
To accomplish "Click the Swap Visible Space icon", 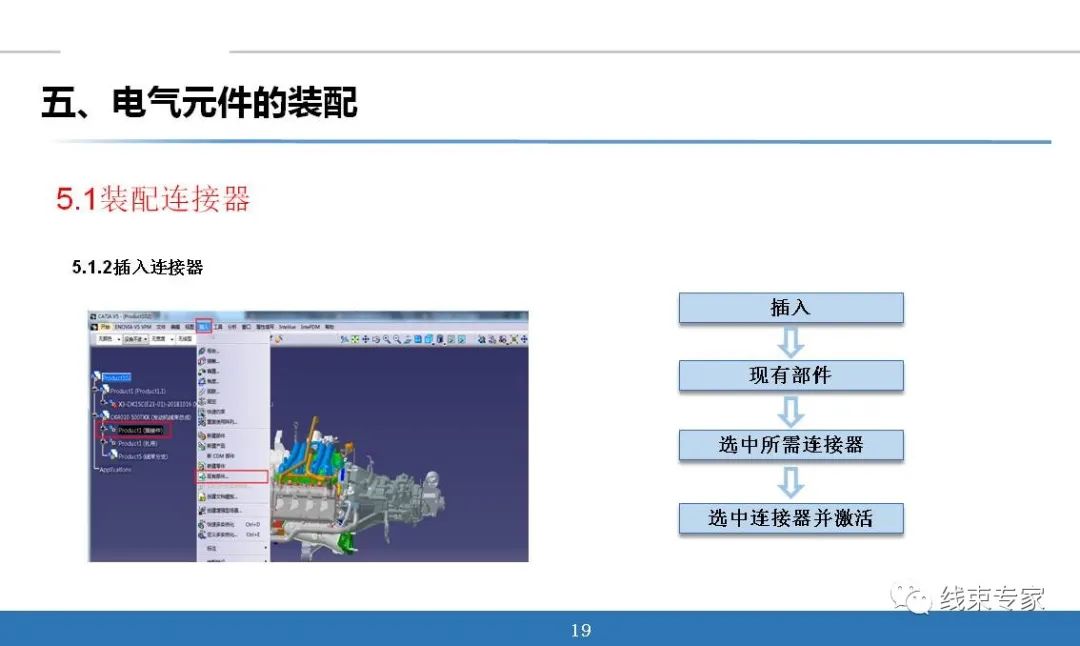I will pyautogui.click(x=461, y=339).
